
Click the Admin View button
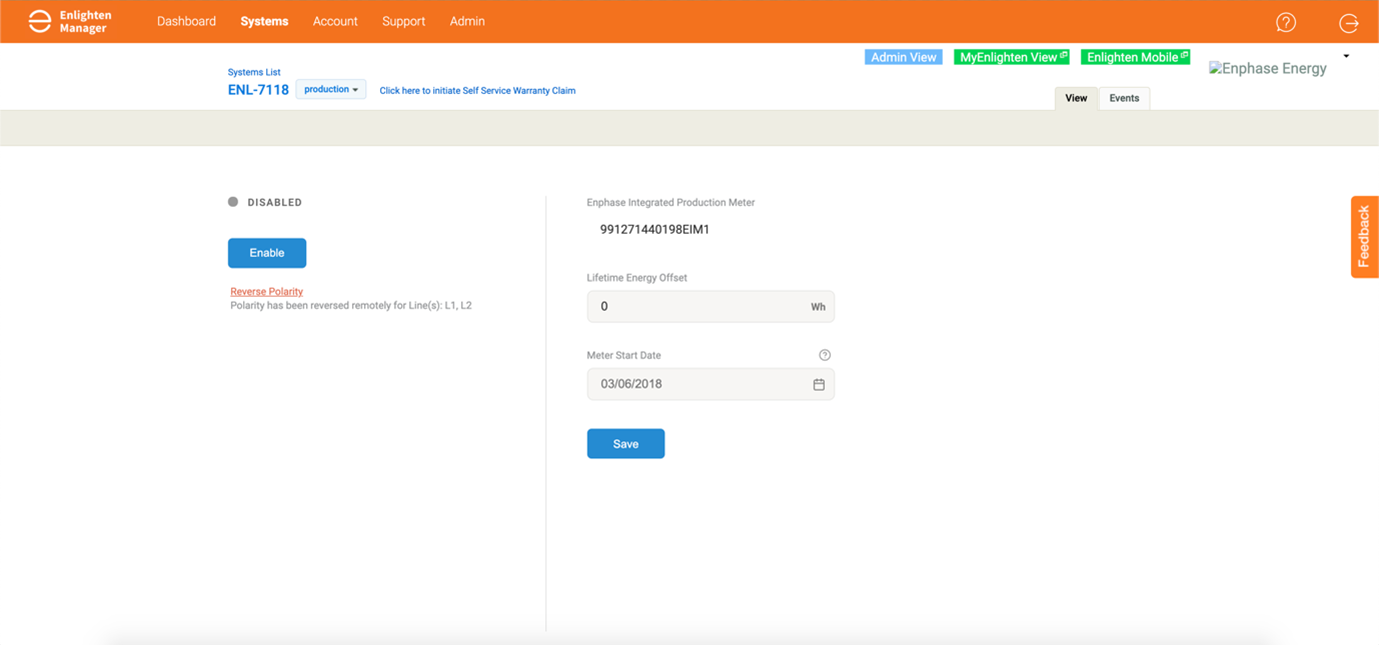(904, 57)
